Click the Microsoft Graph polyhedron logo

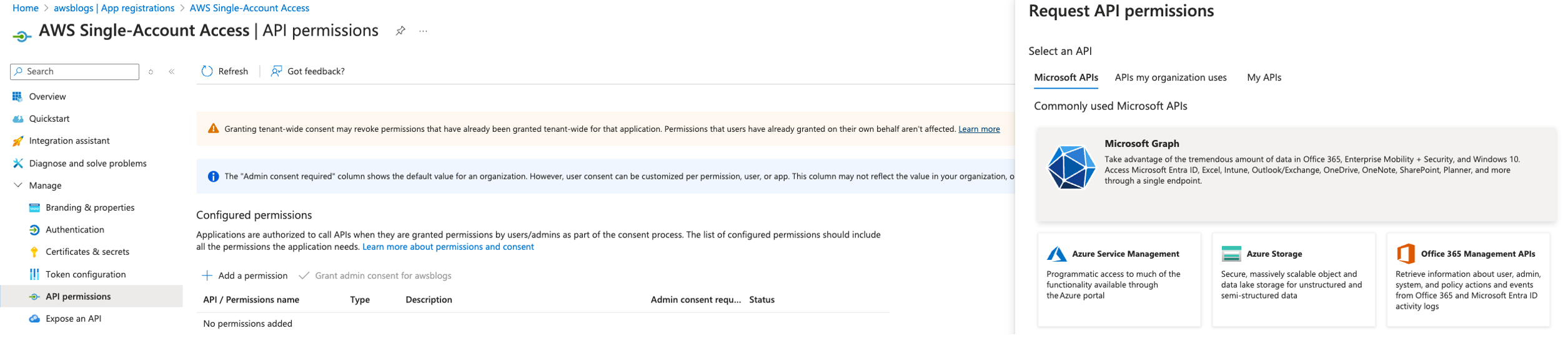click(1070, 167)
